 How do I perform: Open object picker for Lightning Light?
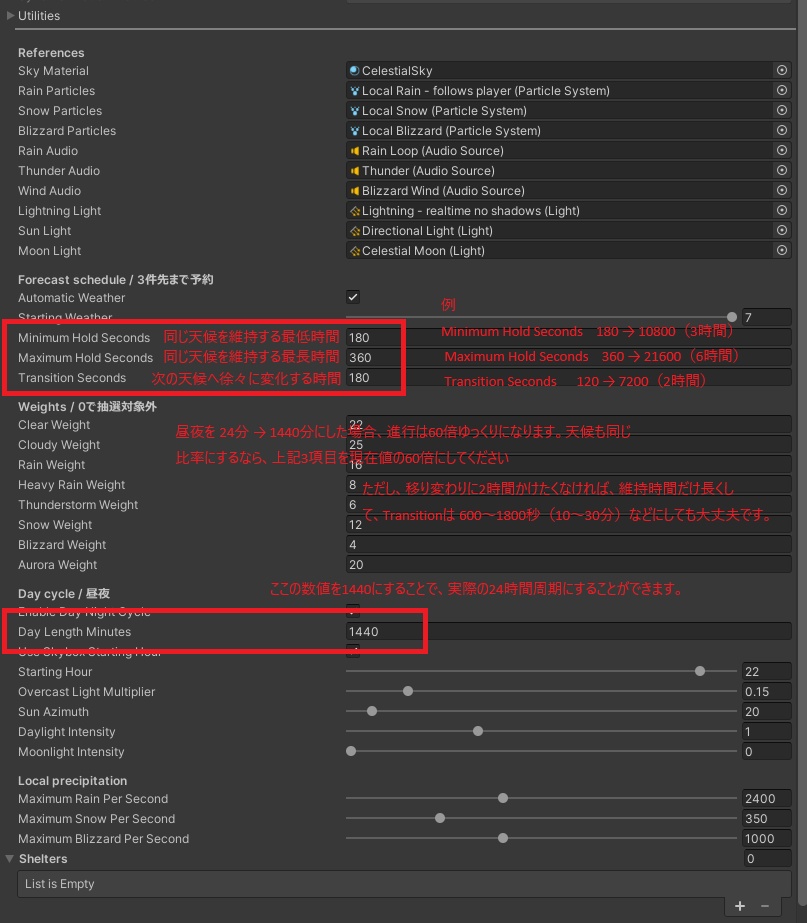782,210
